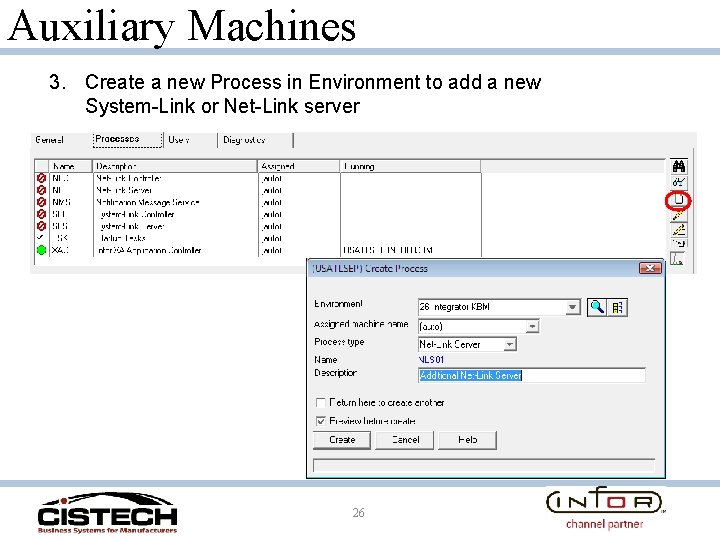The image size is (720, 540).
Task: Uncheck Preview before create checkbox
Action: click(321, 421)
